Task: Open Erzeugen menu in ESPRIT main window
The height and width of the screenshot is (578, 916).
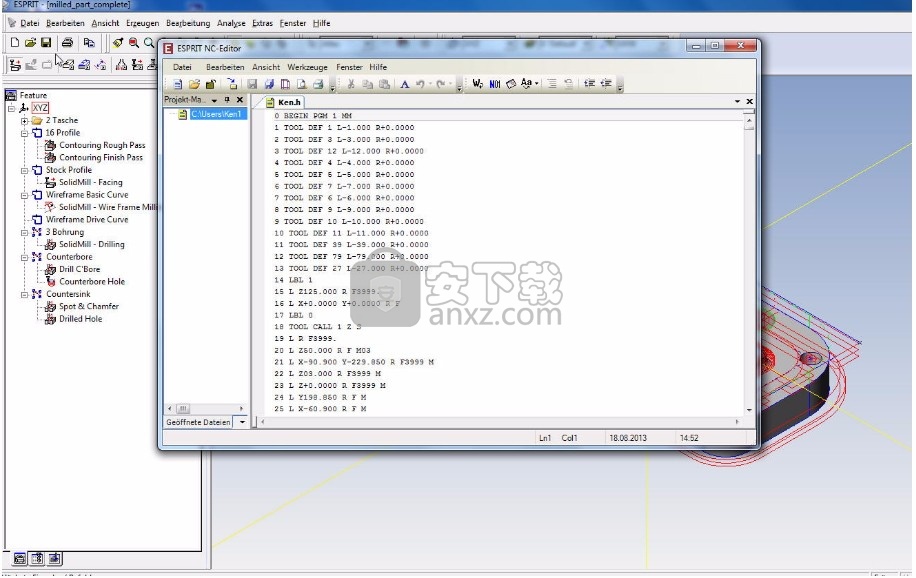Action: (x=143, y=23)
